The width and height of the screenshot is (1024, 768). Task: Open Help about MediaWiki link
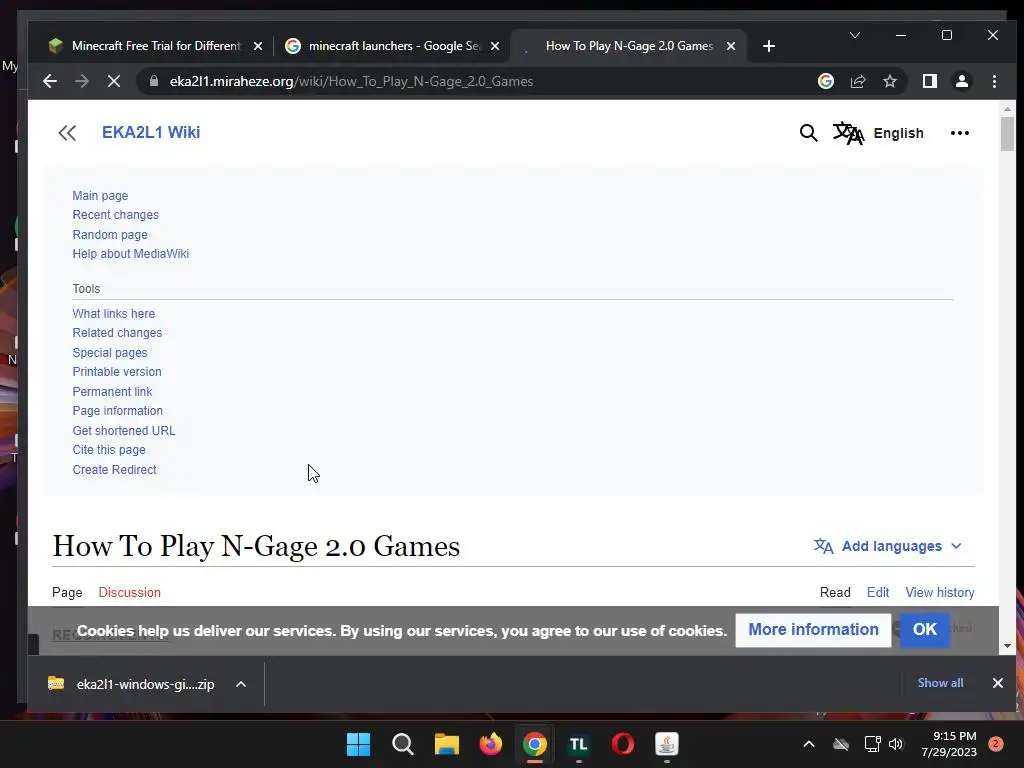[131, 254]
